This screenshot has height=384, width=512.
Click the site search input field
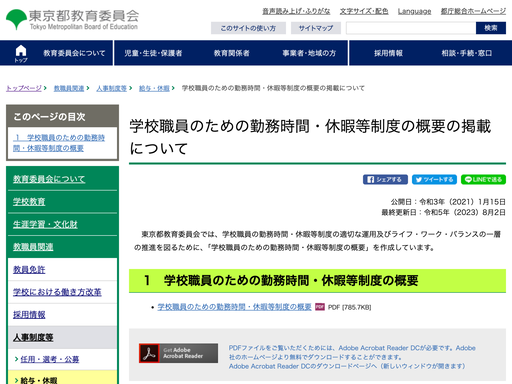[411, 28]
